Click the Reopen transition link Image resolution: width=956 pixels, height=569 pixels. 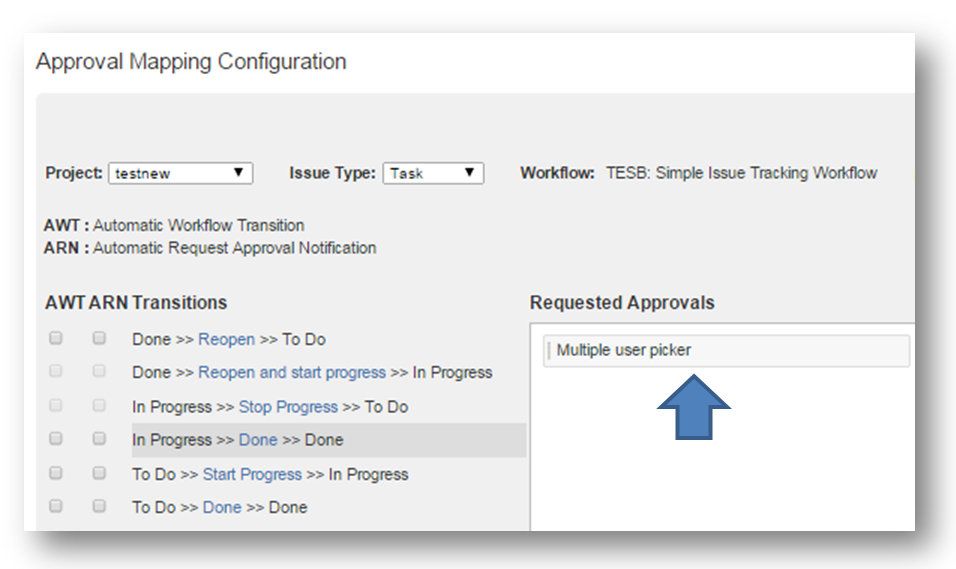pos(226,340)
